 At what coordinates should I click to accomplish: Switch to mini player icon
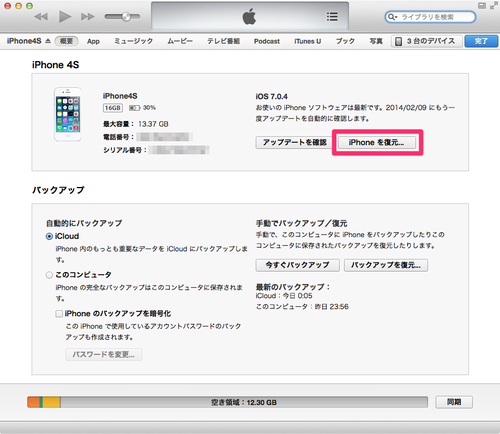click(x=482, y=6)
